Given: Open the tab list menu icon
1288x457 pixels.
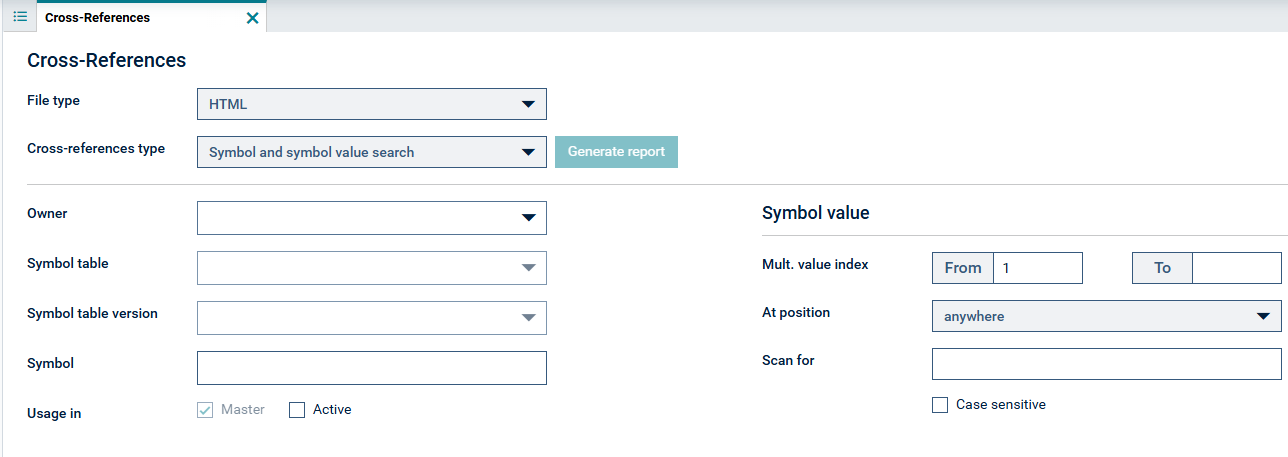Looking at the screenshot, I should pos(19,17).
